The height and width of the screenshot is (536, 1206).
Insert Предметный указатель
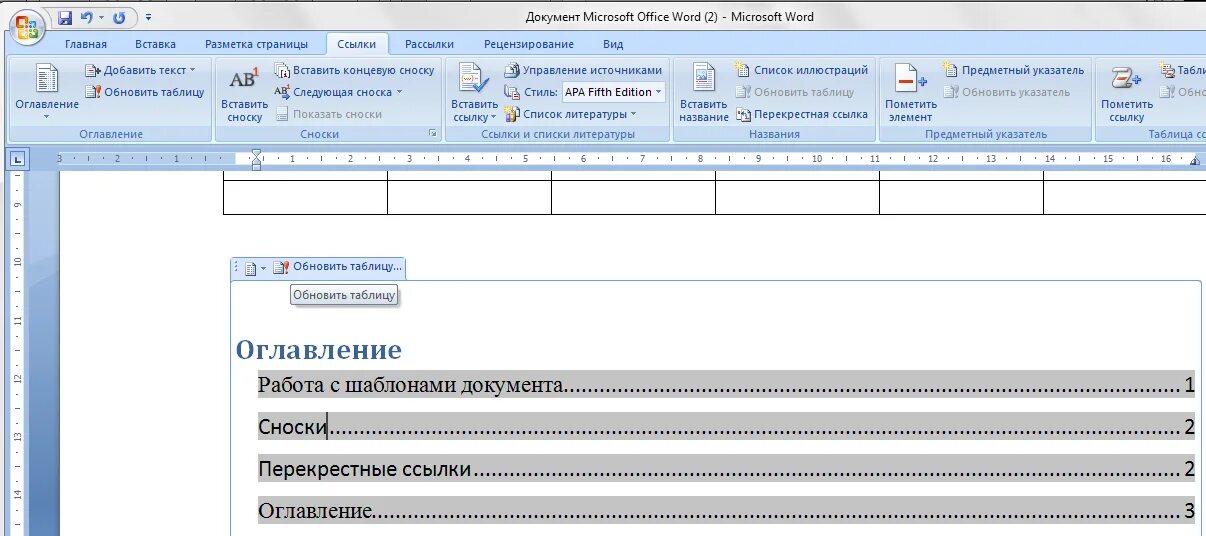1014,70
